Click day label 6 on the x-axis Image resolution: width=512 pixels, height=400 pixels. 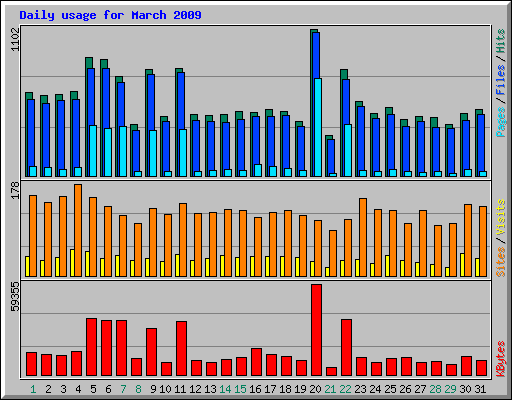pyautogui.click(x=108, y=389)
